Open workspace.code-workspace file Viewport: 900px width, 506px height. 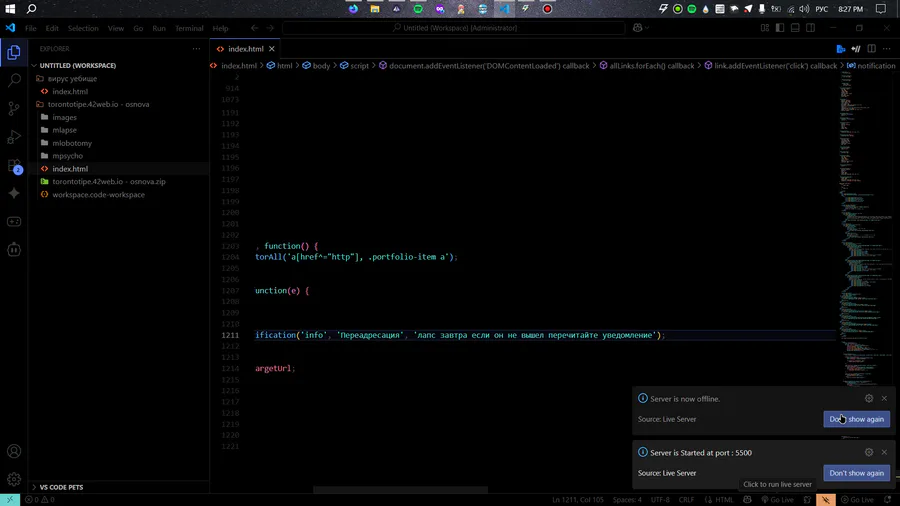point(98,194)
